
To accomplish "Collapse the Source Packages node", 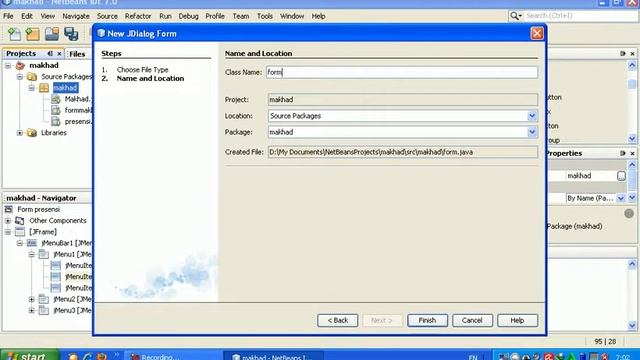I will (20, 77).
